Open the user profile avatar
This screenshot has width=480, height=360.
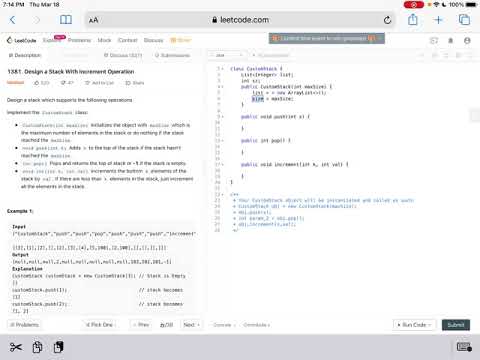tap(467, 41)
